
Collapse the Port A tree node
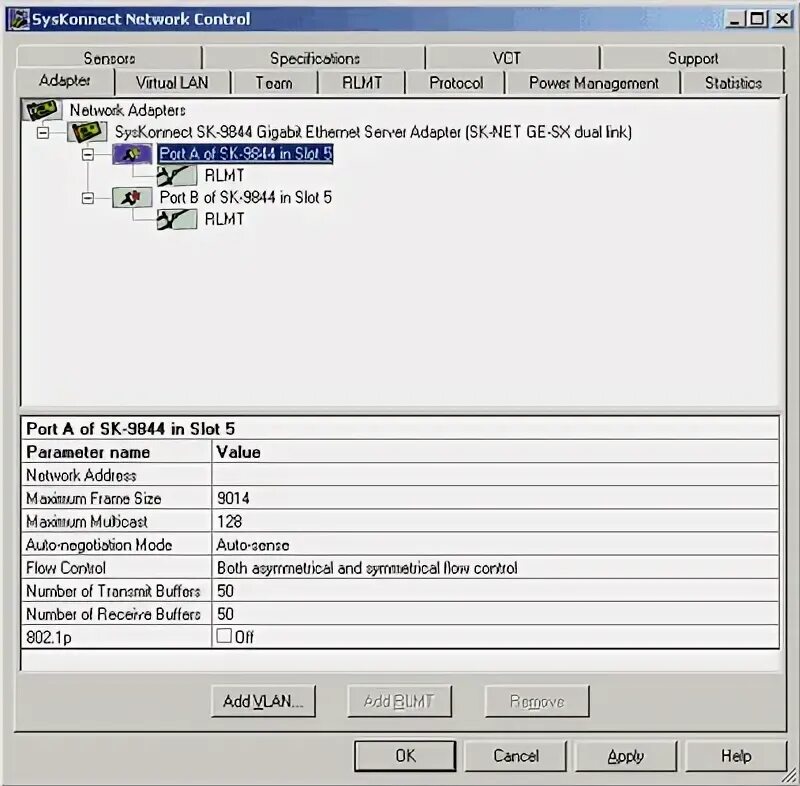88,155
